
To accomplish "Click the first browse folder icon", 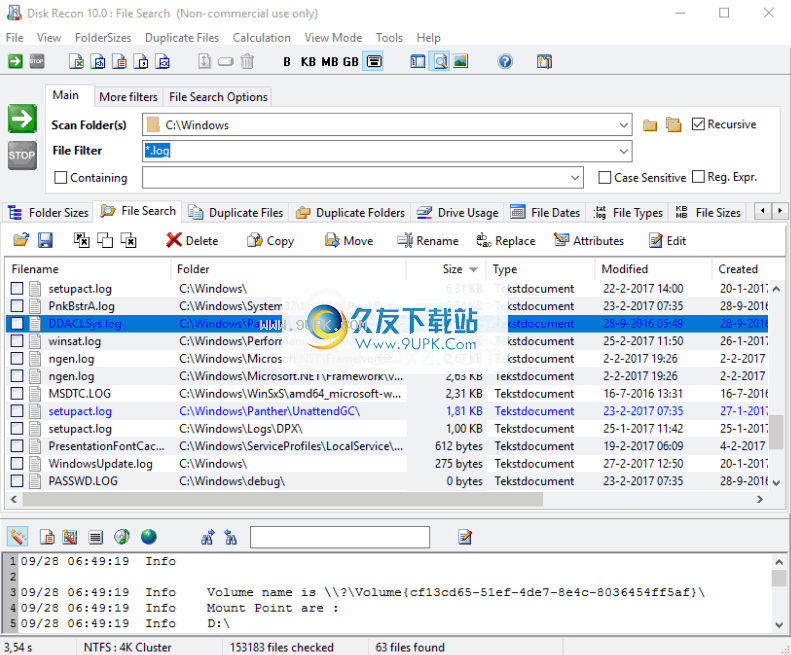I will 650,125.
